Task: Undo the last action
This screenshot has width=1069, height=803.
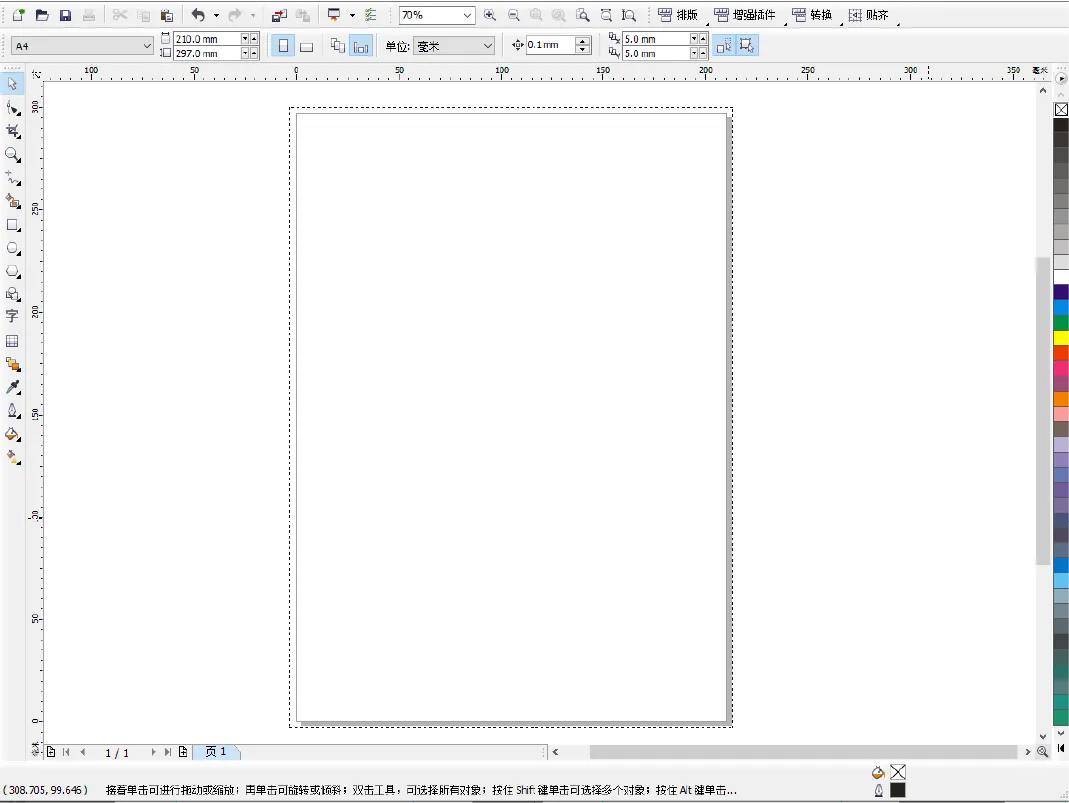Action: [x=198, y=15]
